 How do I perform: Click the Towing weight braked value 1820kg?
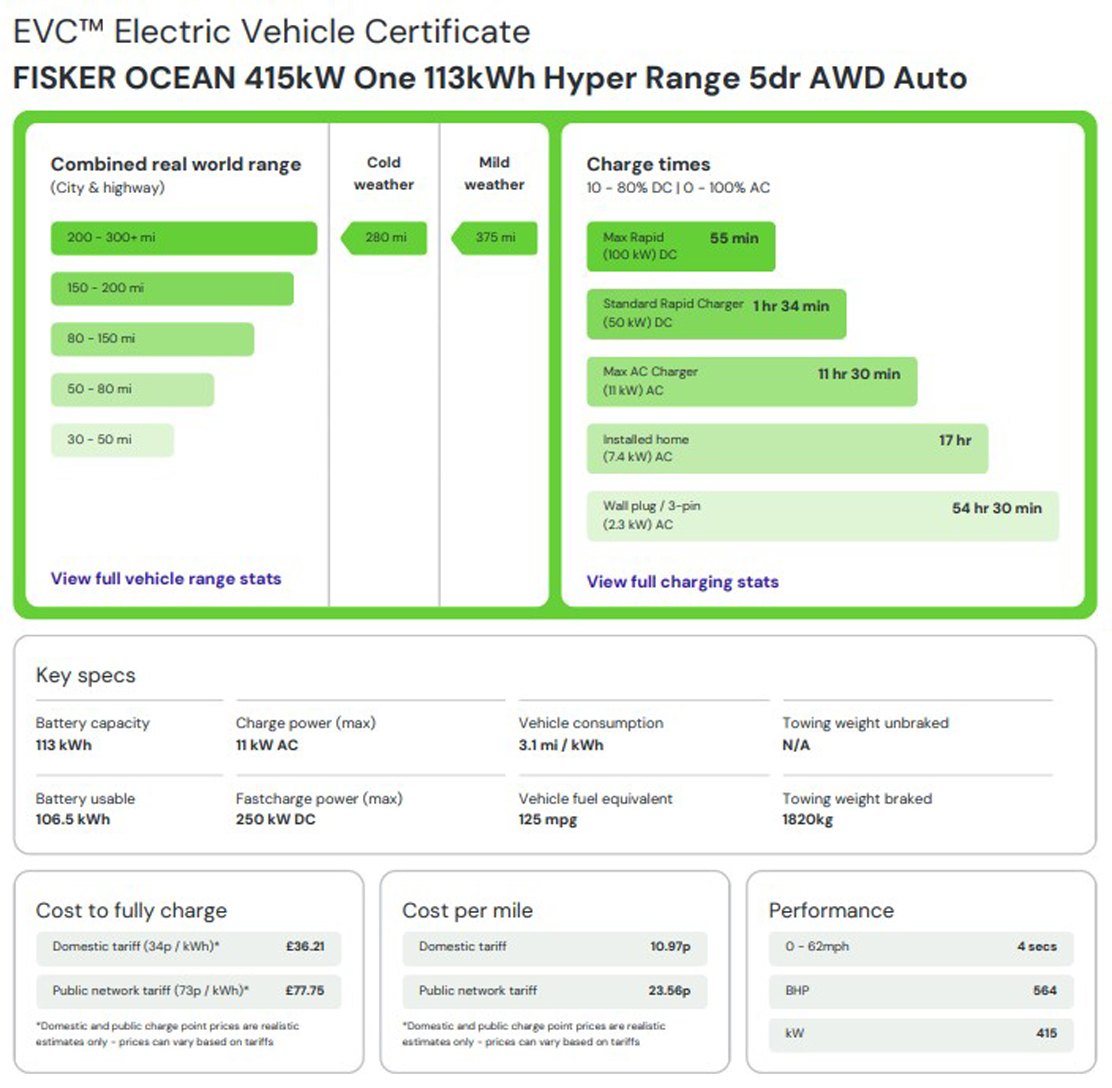pyautogui.click(x=808, y=819)
